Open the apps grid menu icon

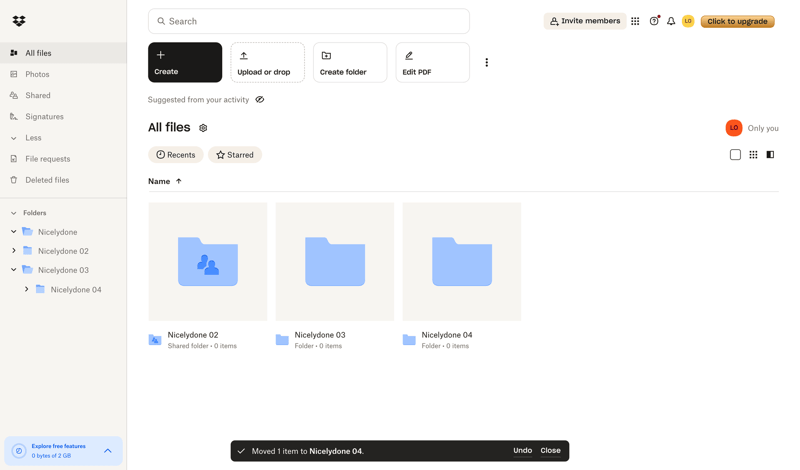(635, 21)
